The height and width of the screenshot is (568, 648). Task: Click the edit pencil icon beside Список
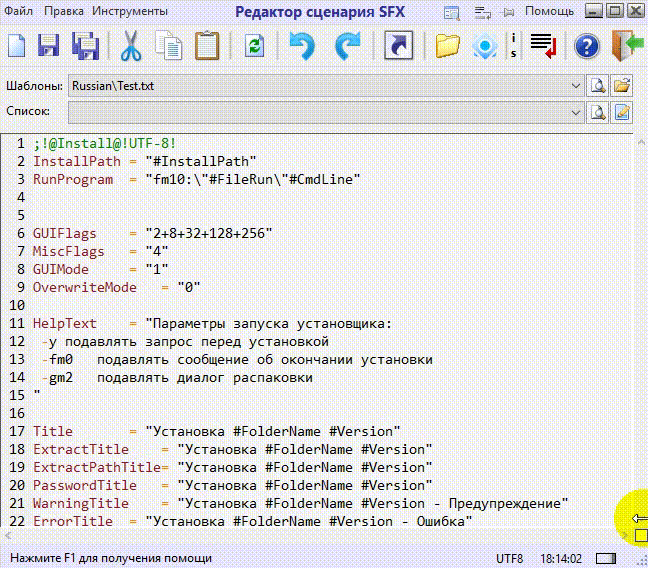tap(622, 112)
